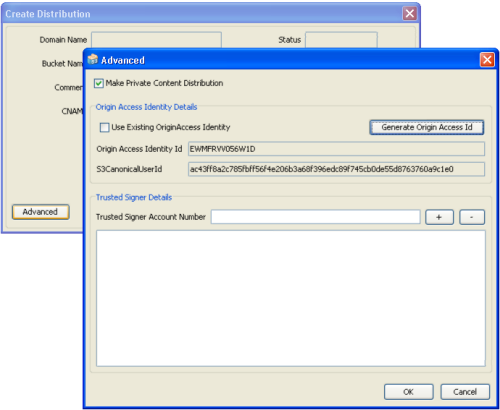
Task: Click inside the trusted signers list box
Action: 291,298
